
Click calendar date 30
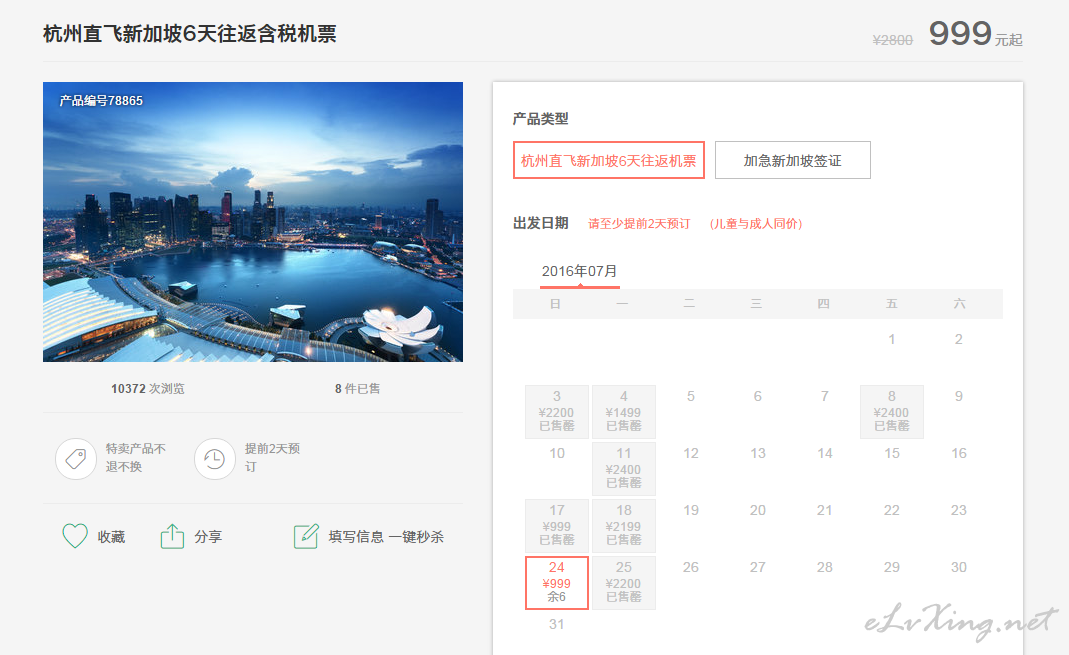(959, 567)
